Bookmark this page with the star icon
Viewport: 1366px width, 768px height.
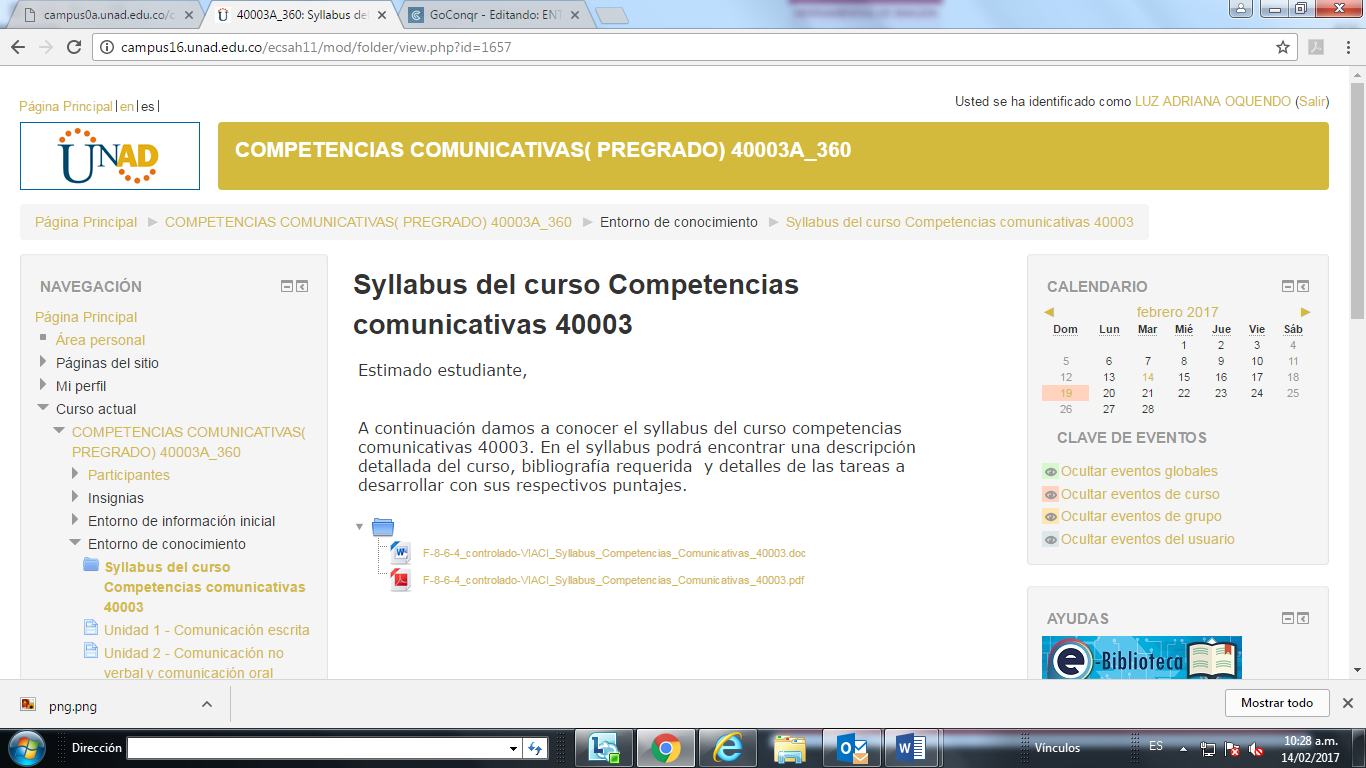1283,47
